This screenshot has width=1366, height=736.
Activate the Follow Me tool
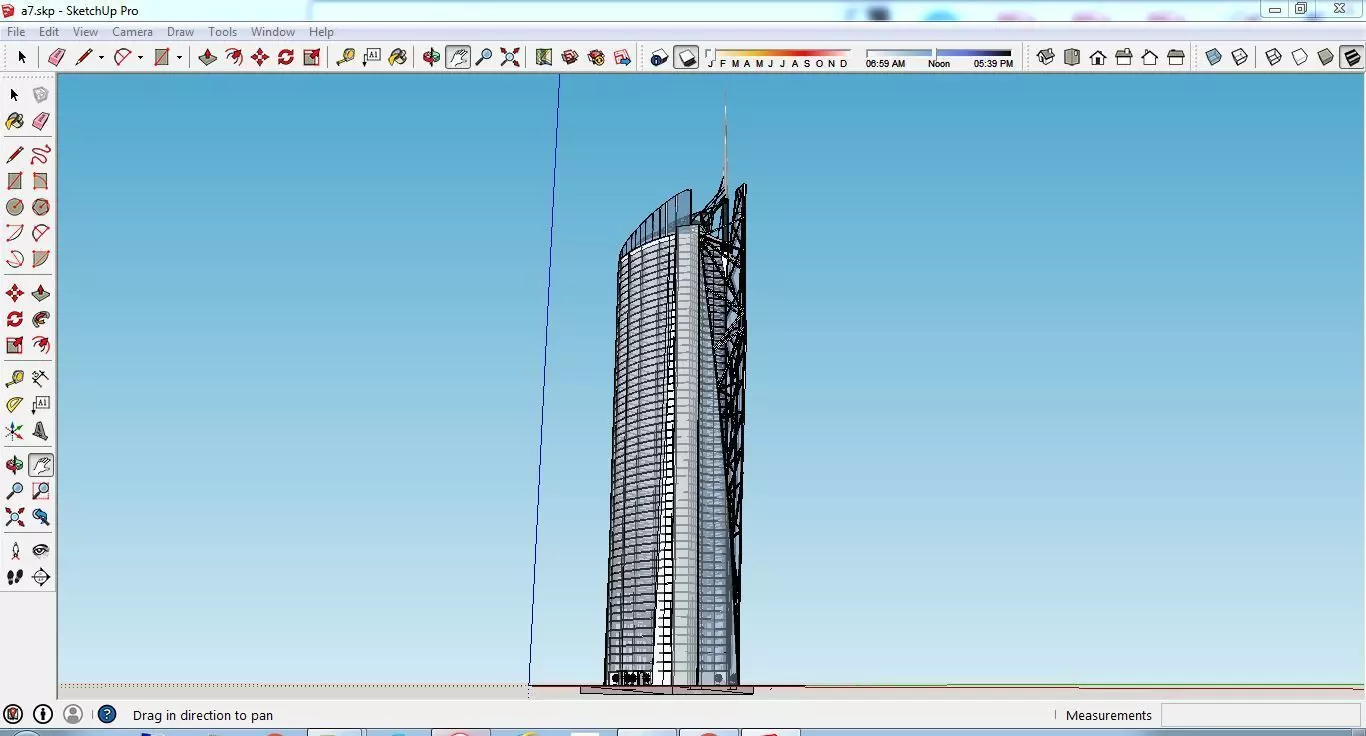click(x=40, y=319)
